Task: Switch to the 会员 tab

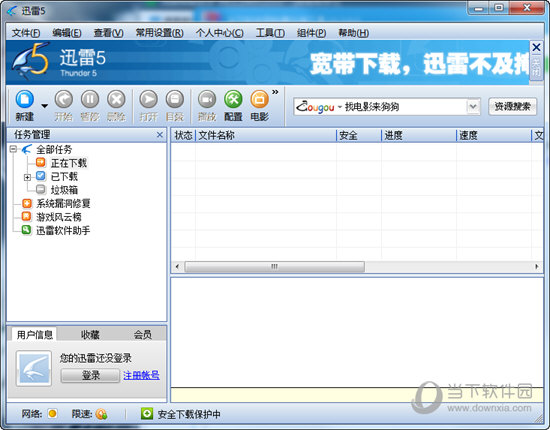Action: [142, 335]
